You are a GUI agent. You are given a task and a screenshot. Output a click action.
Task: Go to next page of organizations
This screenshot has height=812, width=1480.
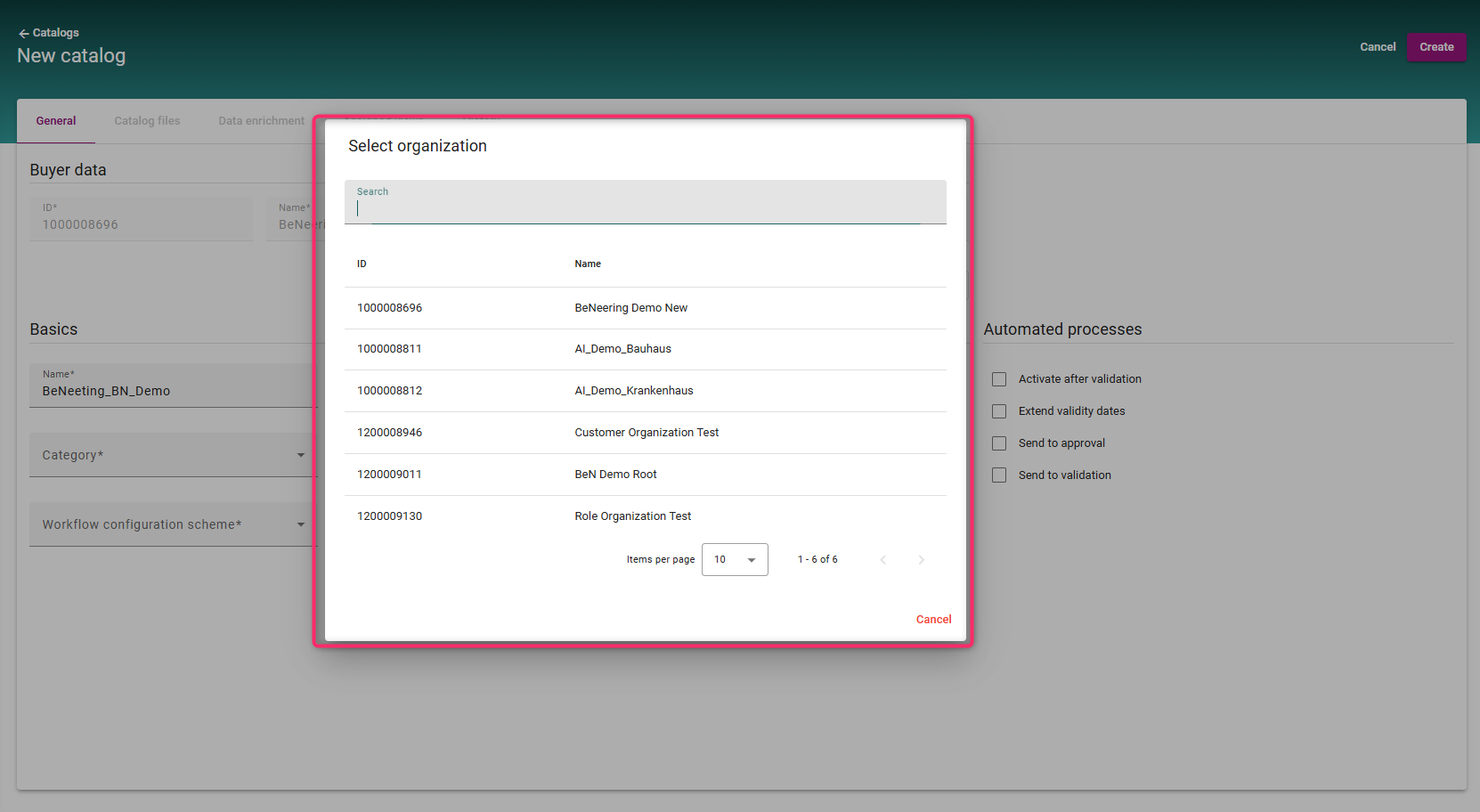921,560
